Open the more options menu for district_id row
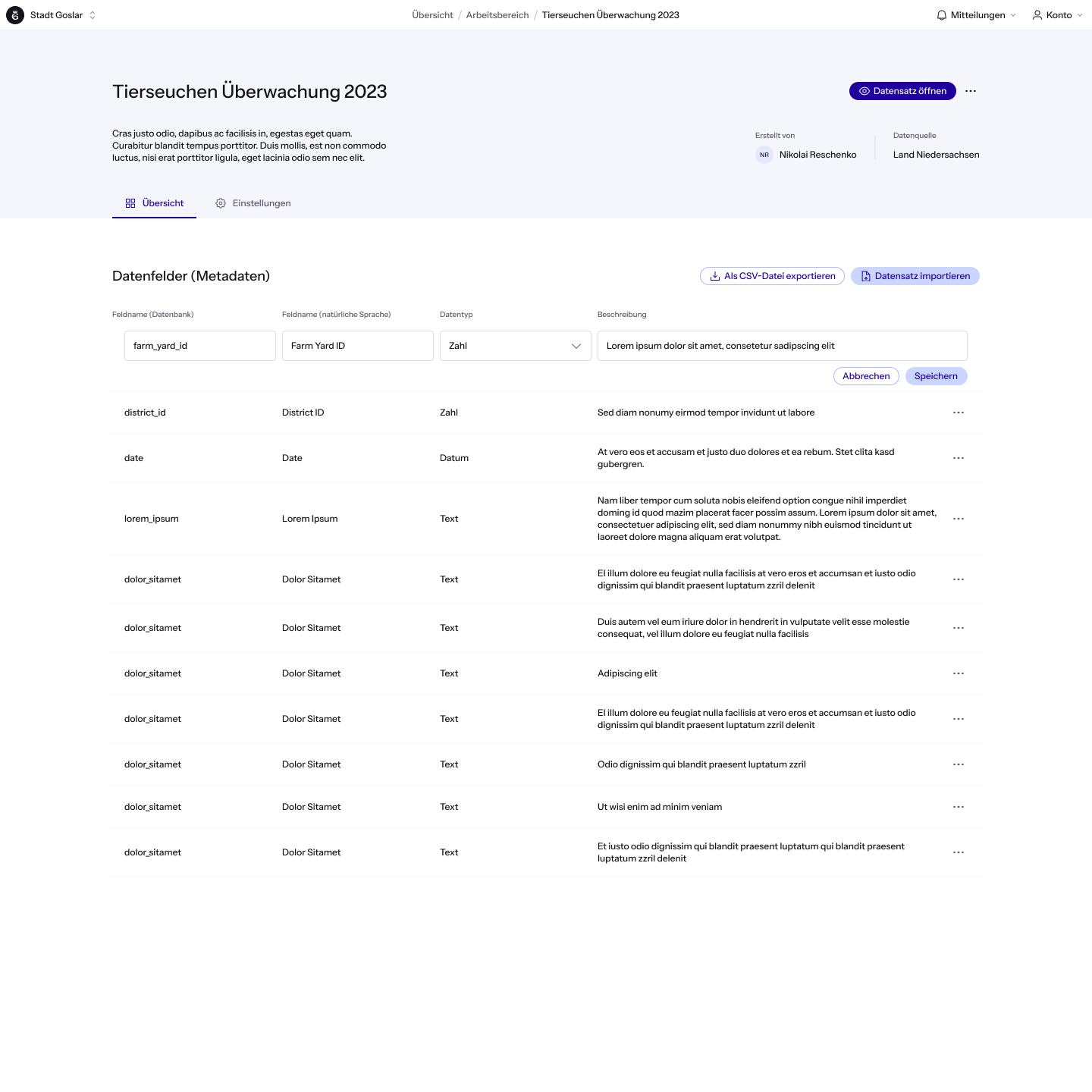The image size is (1092, 1092). [x=959, y=413]
